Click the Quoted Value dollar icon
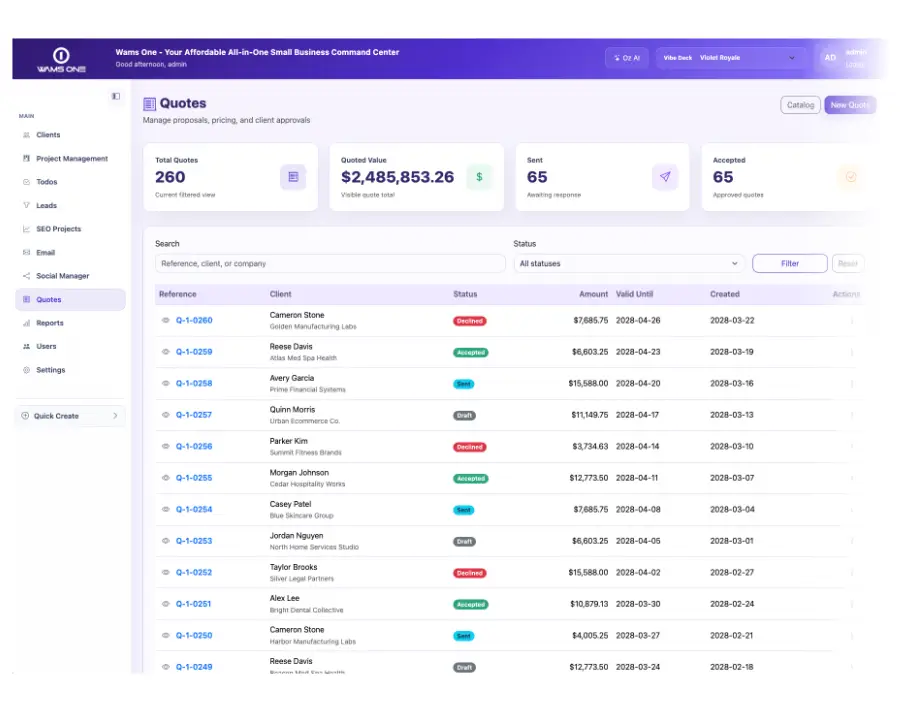The width and height of the screenshot is (900, 720). [x=479, y=177]
